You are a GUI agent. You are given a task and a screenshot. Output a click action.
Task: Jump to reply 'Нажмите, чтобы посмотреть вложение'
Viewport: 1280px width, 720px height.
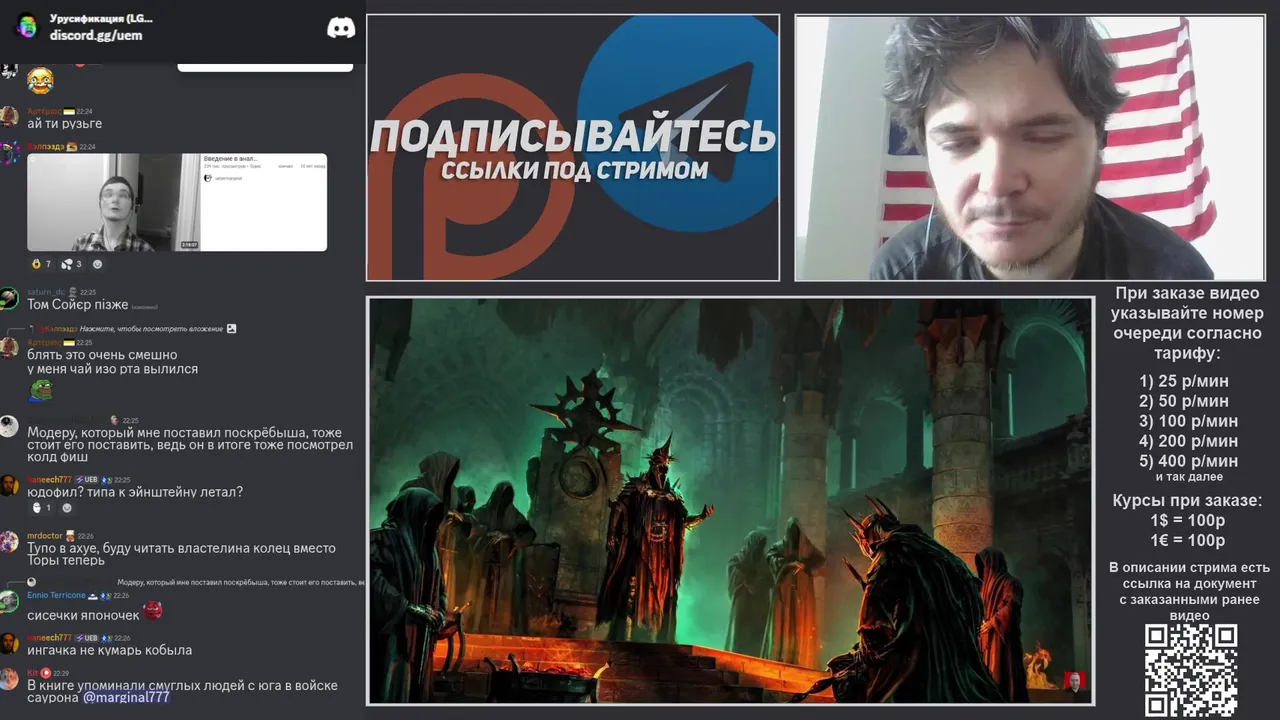(x=152, y=328)
